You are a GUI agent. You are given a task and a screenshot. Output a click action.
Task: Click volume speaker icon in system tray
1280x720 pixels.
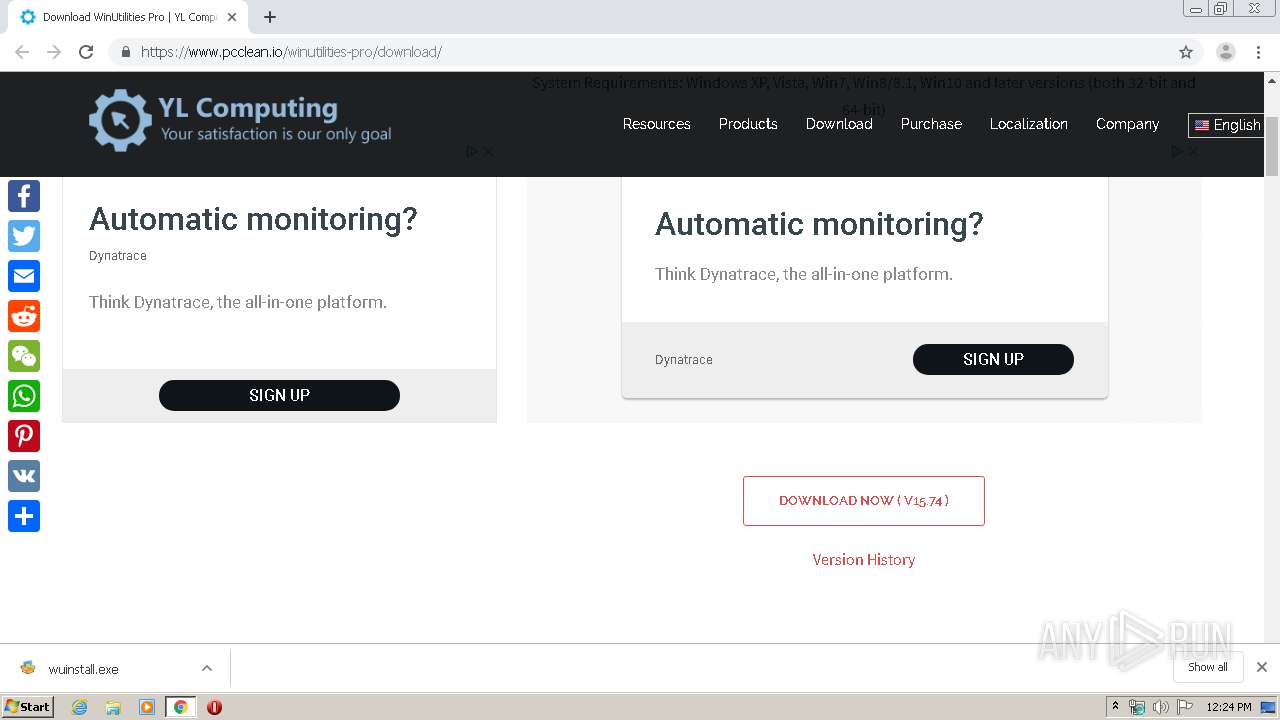(x=1161, y=707)
